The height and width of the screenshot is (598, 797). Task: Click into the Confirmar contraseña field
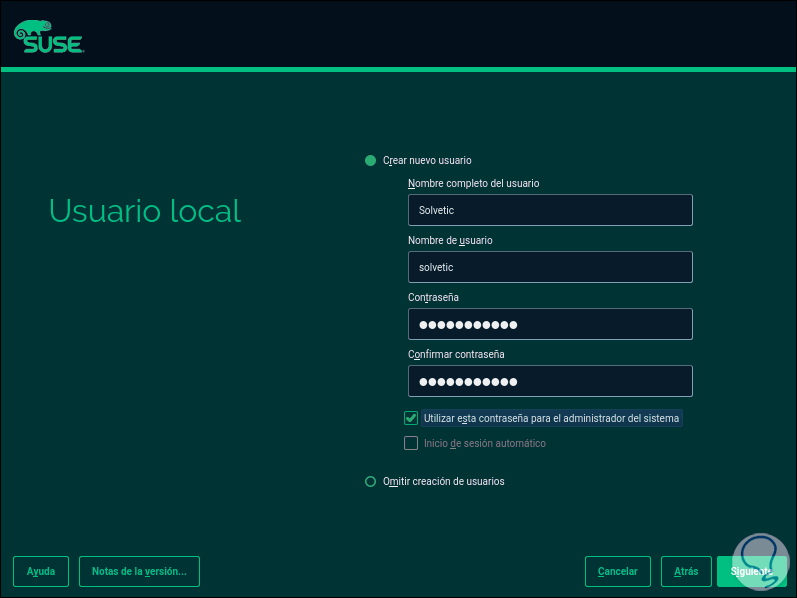pos(550,381)
